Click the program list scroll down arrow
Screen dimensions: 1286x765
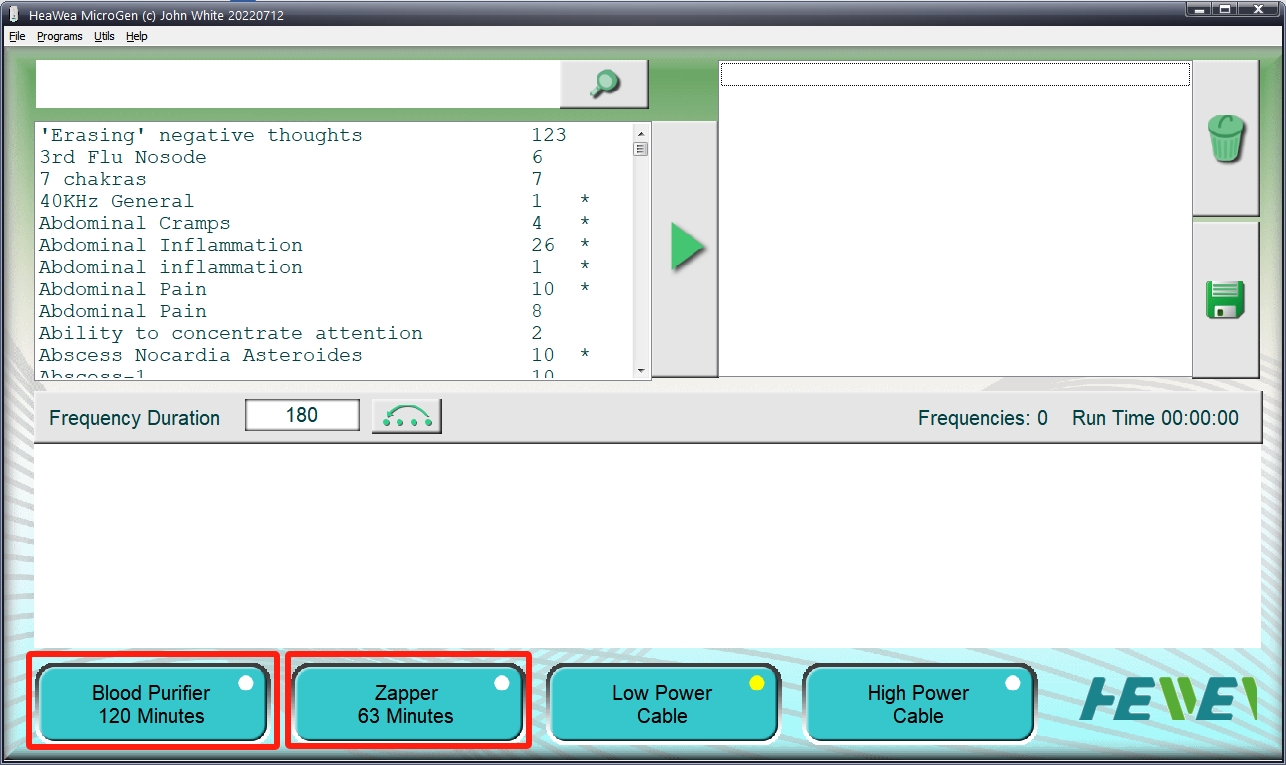point(641,371)
